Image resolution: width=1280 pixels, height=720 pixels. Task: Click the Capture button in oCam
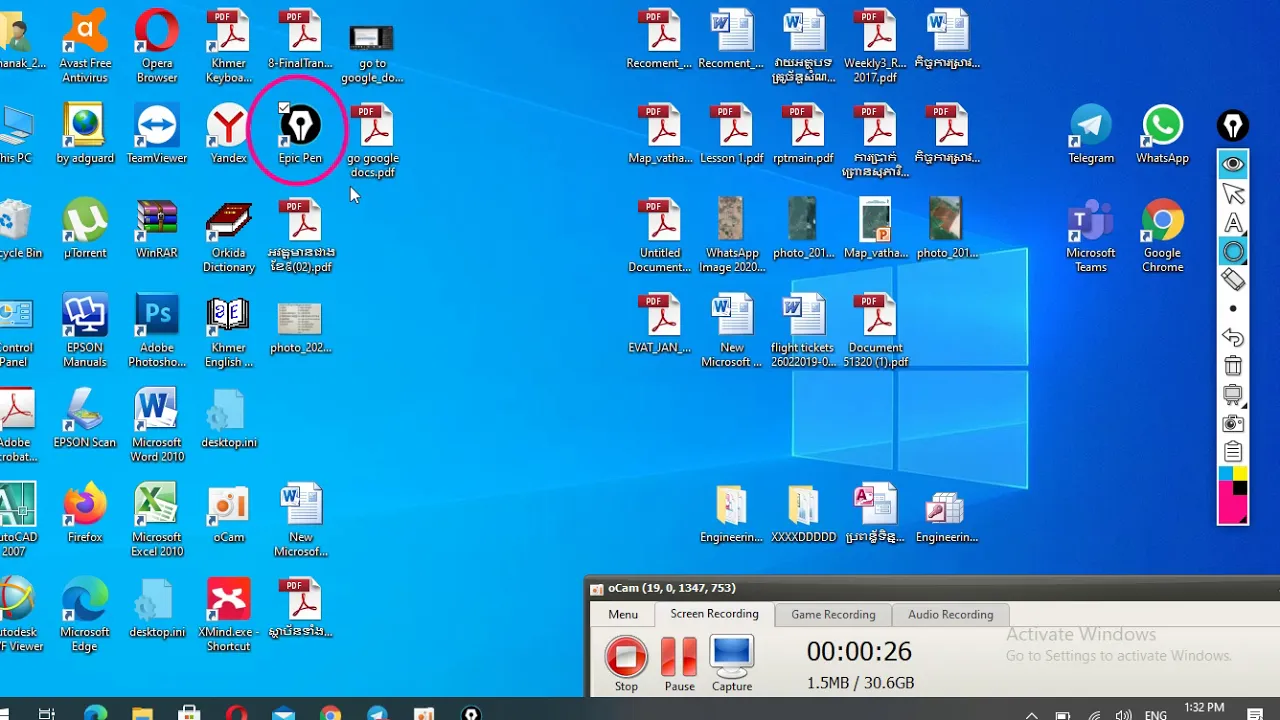point(731,664)
